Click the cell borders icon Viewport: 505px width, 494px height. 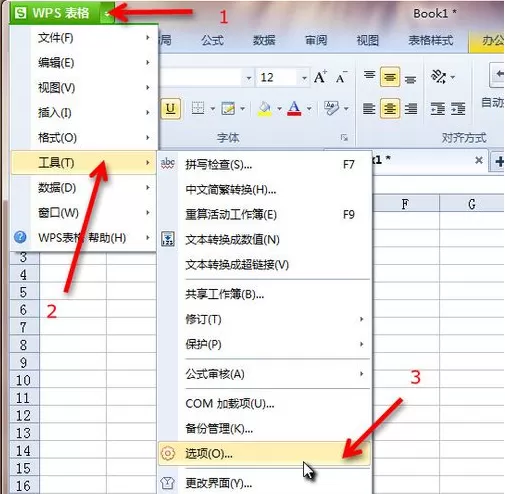[x=198, y=108]
